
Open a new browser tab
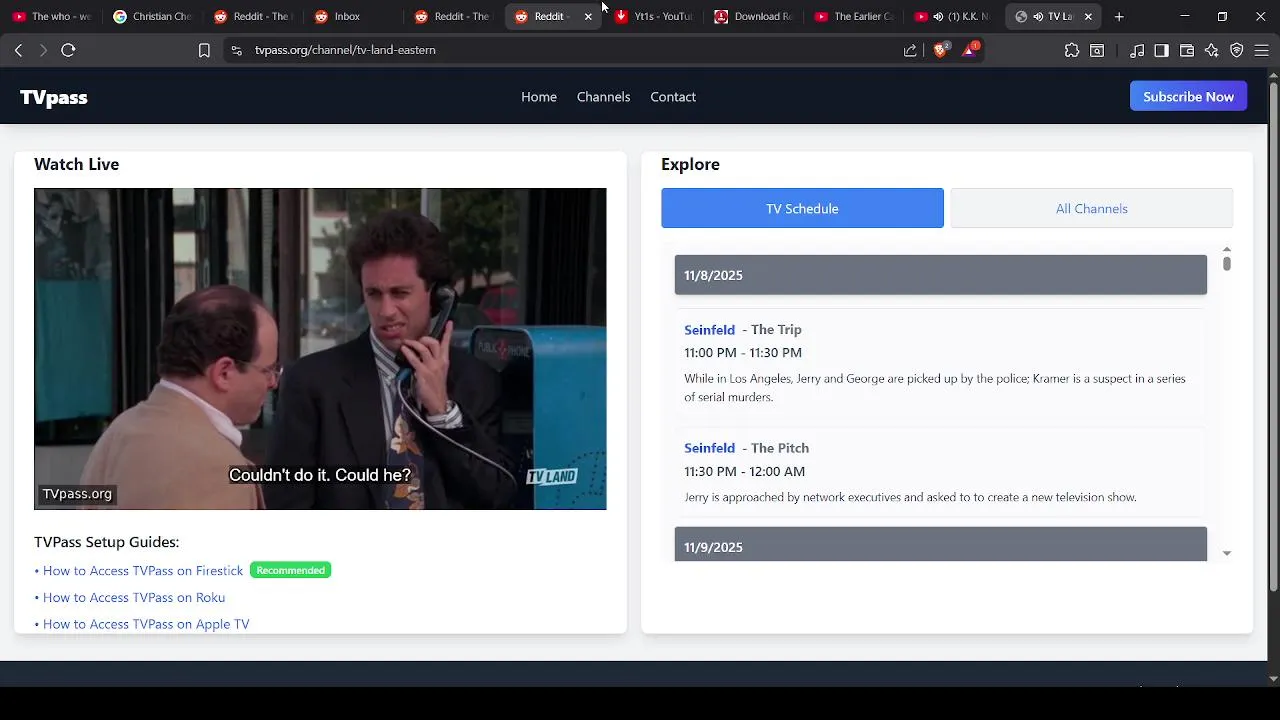(x=1119, y=16)
